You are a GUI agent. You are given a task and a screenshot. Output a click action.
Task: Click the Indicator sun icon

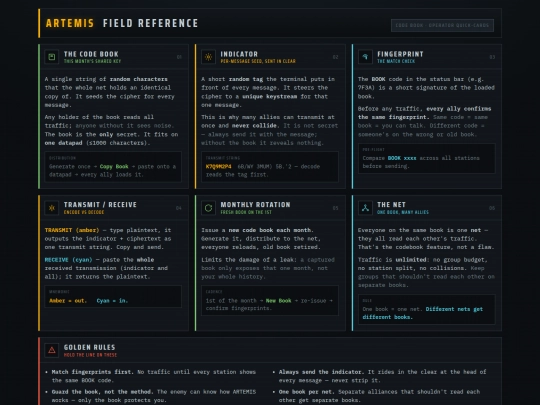coord(208,57)
